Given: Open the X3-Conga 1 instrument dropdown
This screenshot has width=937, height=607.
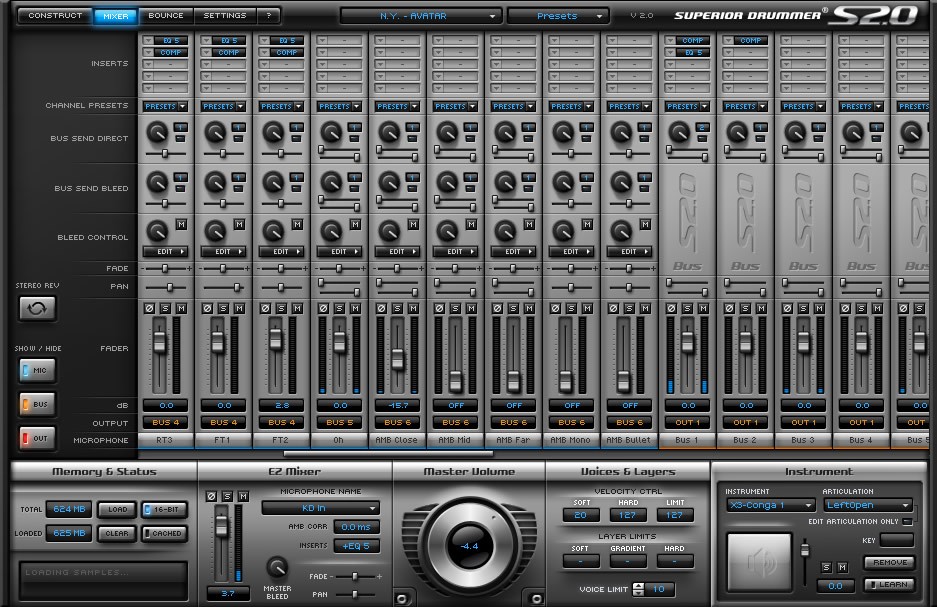Looking at the screenshot, I should pos(771,505).
